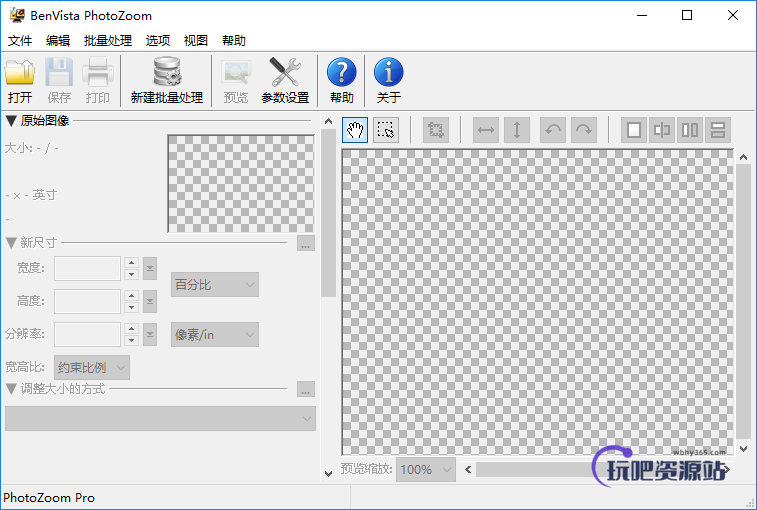Open the Options (选项) menu

click(158, 41)
